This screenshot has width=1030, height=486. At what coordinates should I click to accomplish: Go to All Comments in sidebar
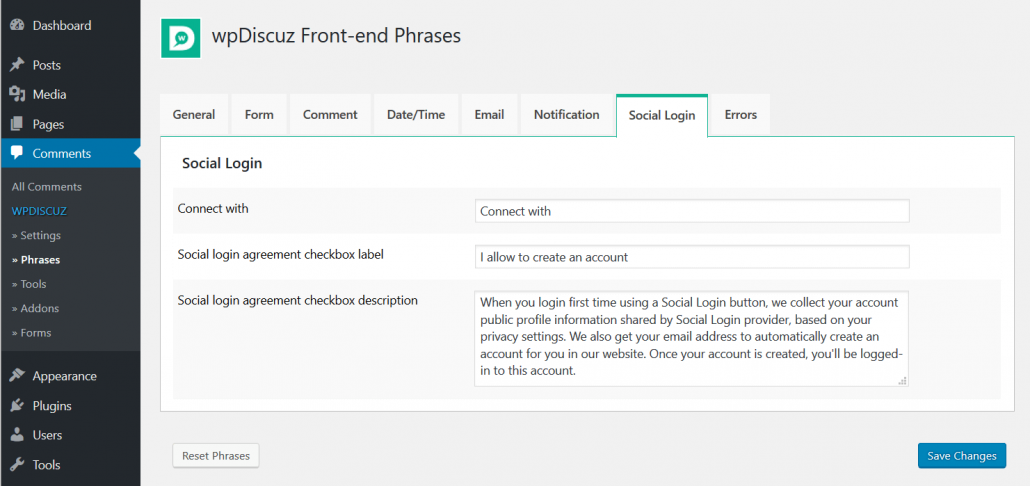[47, 187]
